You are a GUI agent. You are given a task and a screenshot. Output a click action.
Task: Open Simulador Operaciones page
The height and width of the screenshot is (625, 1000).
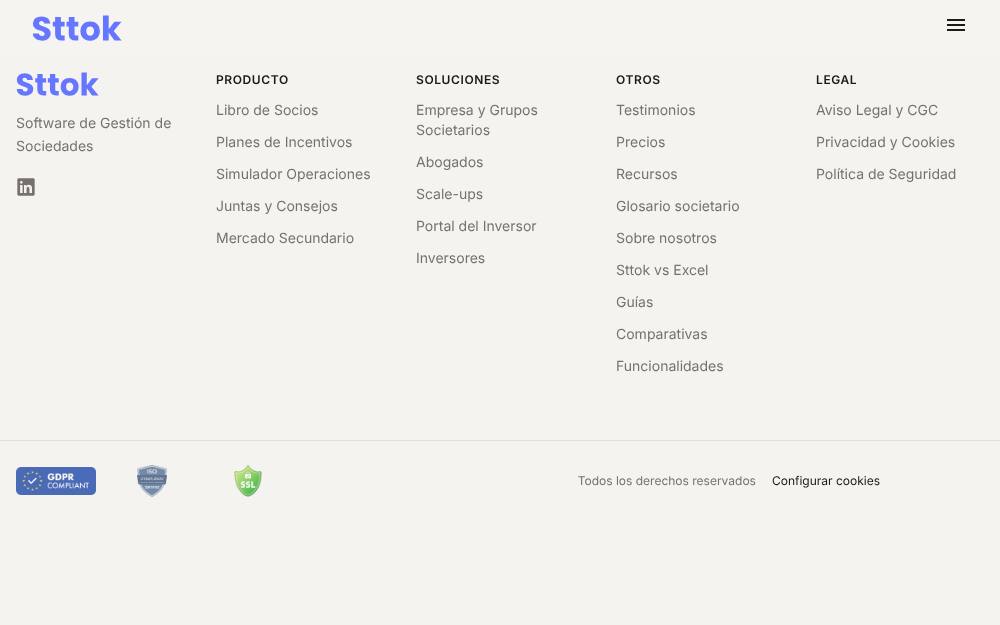(x=293, y=174)
